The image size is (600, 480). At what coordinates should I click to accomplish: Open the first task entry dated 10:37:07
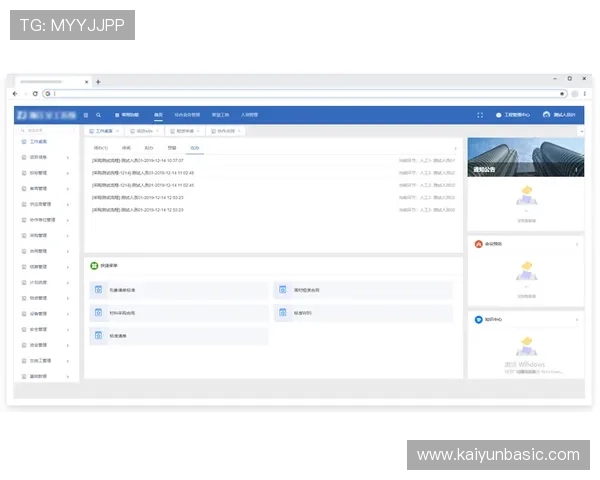coord(138,160)
